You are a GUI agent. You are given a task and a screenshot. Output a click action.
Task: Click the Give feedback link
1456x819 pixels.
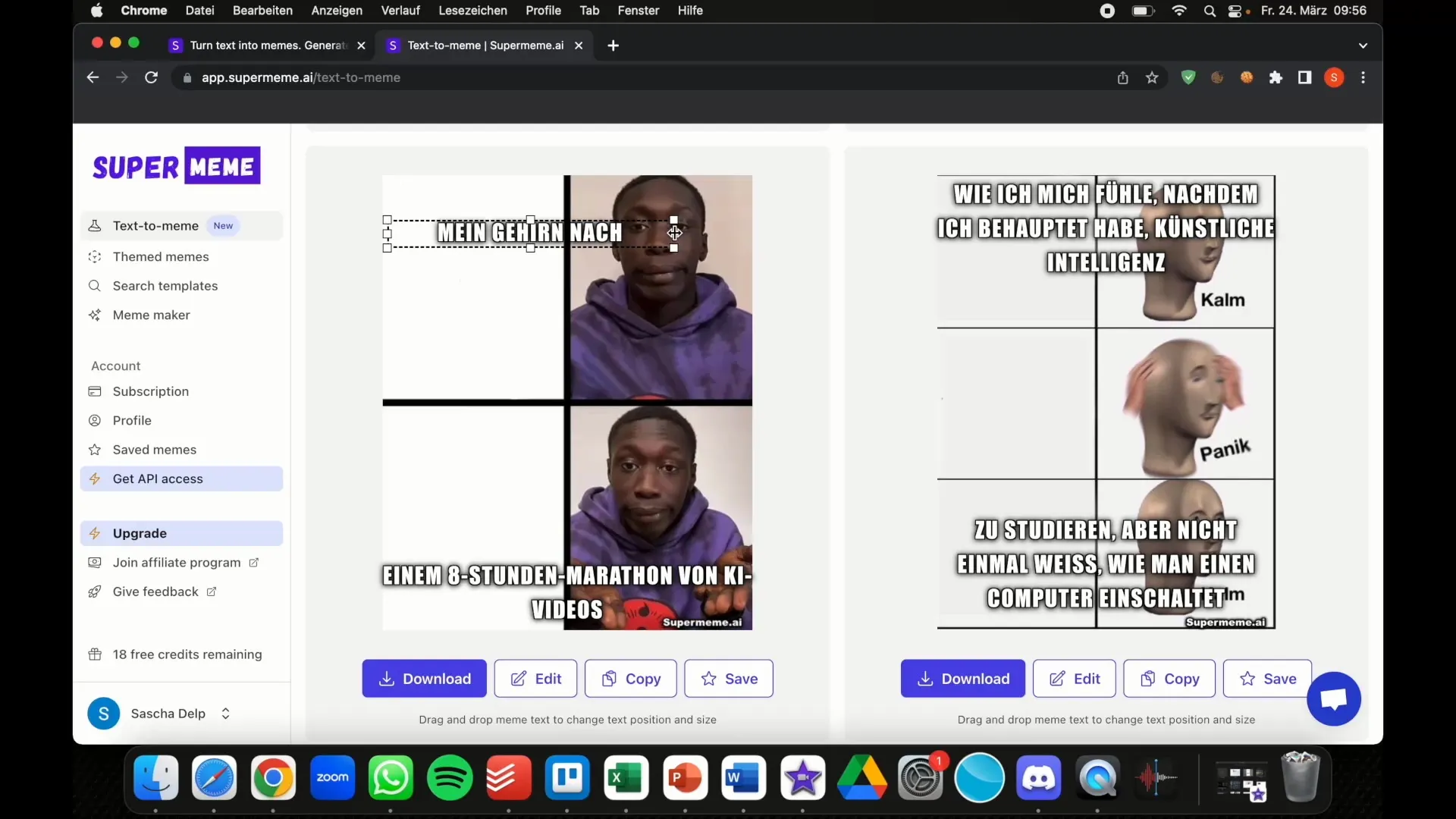coord(155,591)
